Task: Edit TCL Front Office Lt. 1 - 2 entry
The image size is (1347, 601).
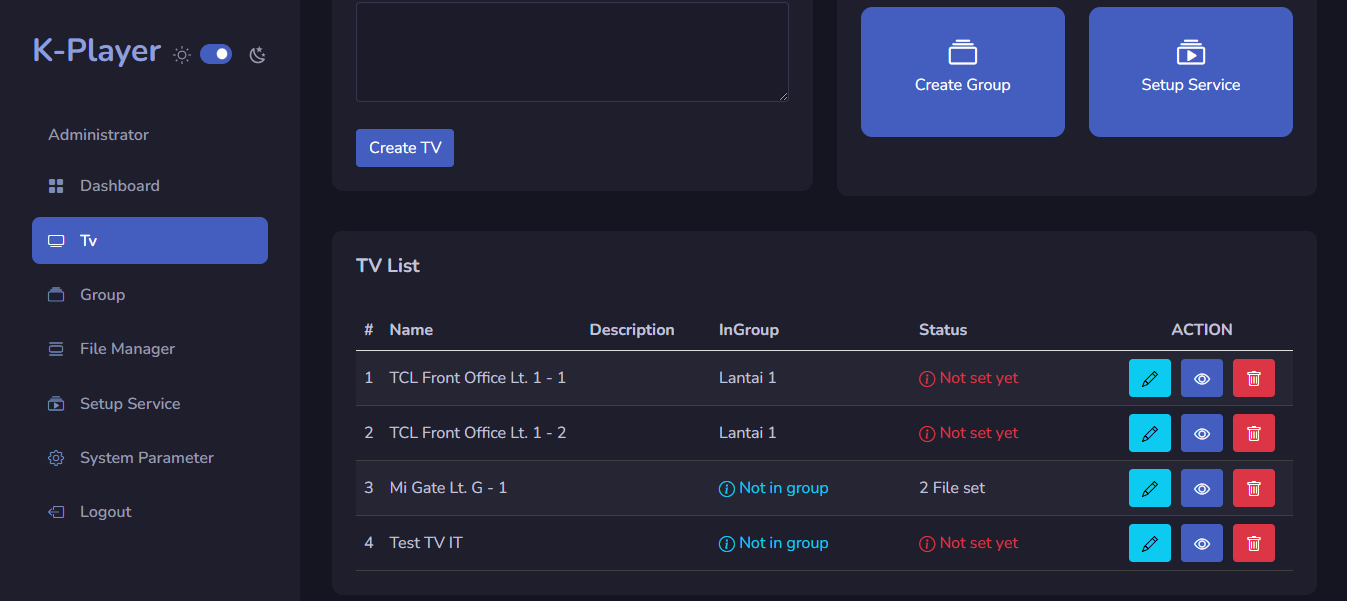Action: 1149,433
